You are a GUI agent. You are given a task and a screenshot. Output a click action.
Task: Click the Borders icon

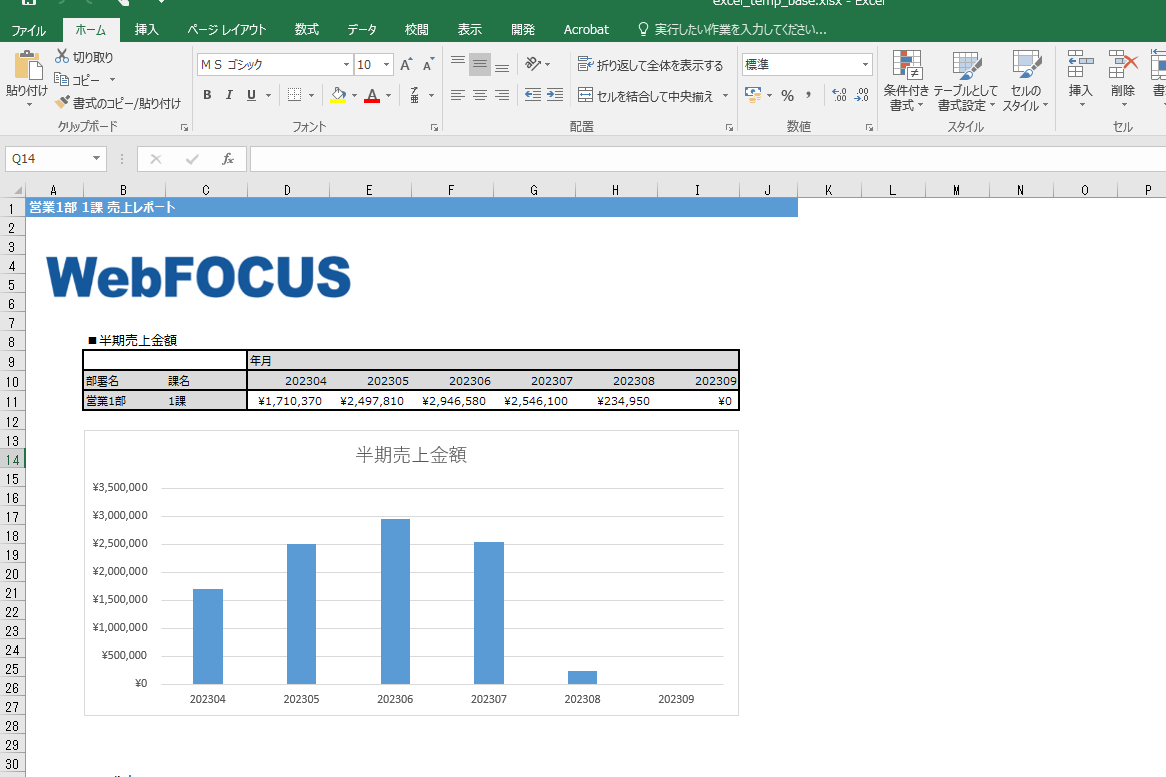(294, 95)
